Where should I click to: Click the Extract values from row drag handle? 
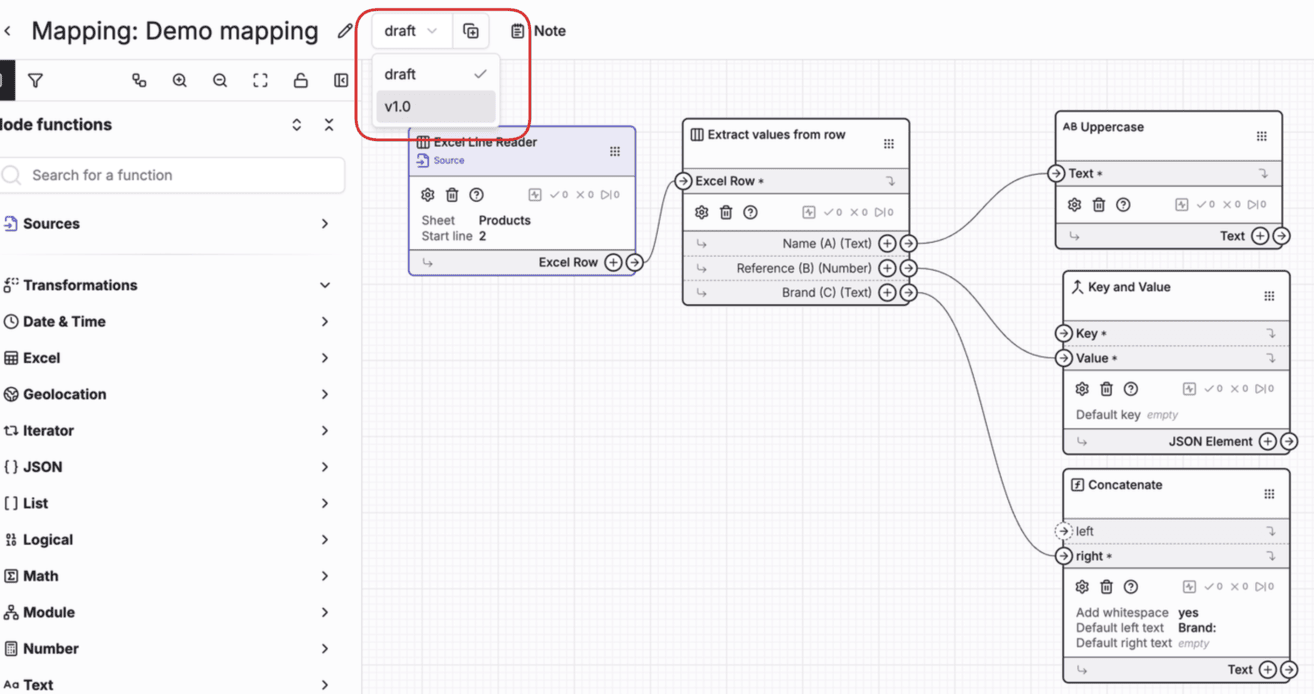coord(889,144)
